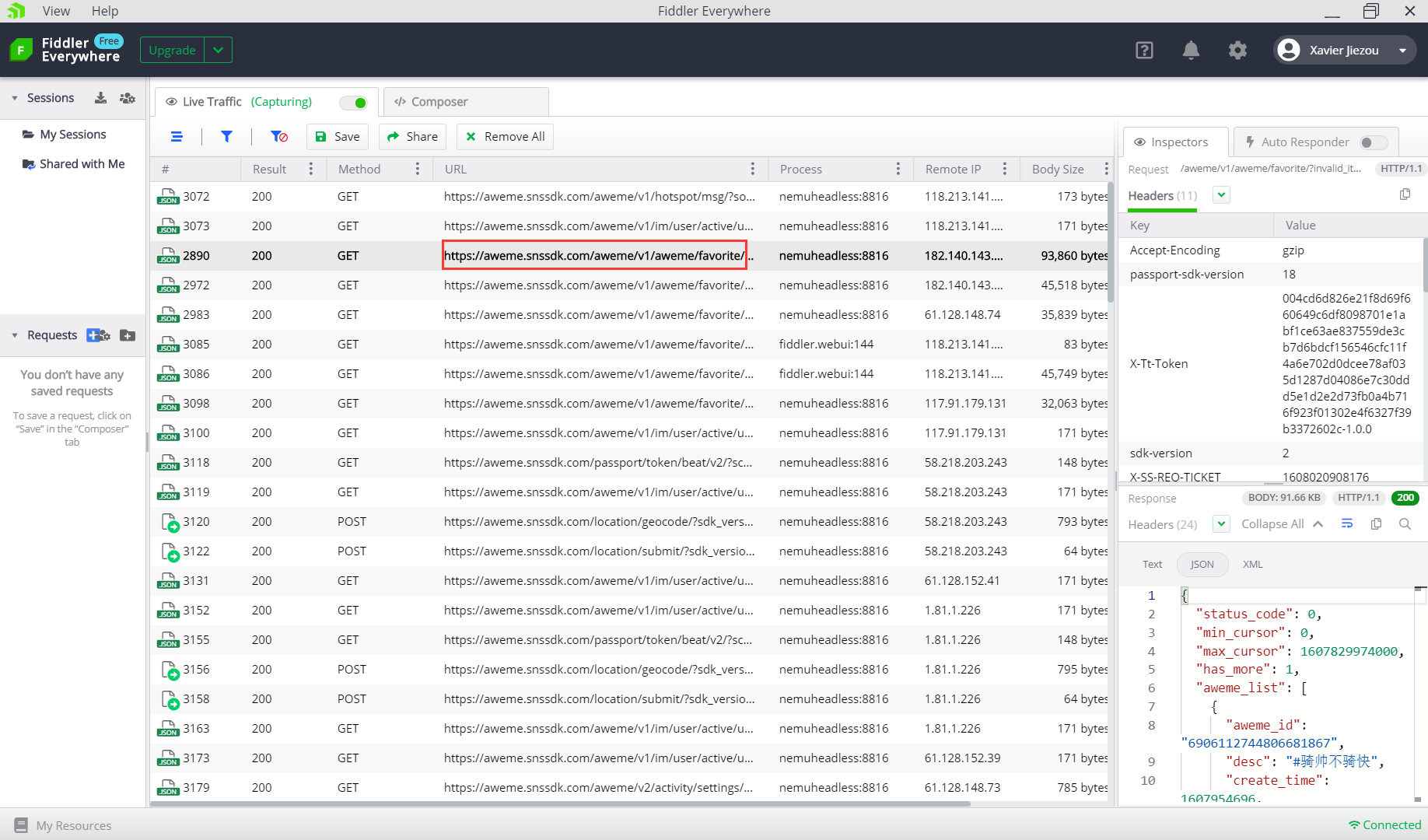The image size is (1428, 840).
Task: Open the notifications bell
Action: click(x=1191, y=51)
